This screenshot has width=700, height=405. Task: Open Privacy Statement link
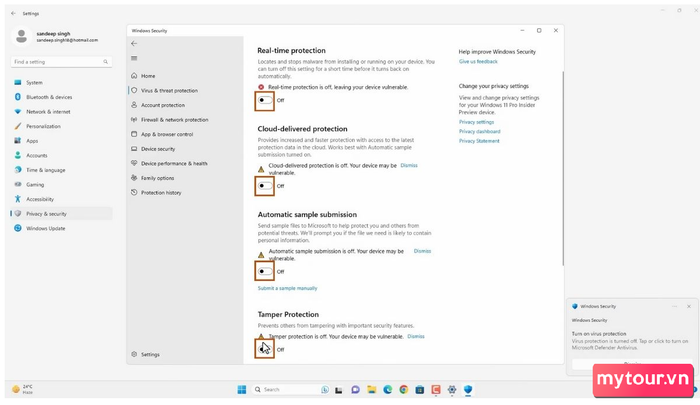point(479,141)
